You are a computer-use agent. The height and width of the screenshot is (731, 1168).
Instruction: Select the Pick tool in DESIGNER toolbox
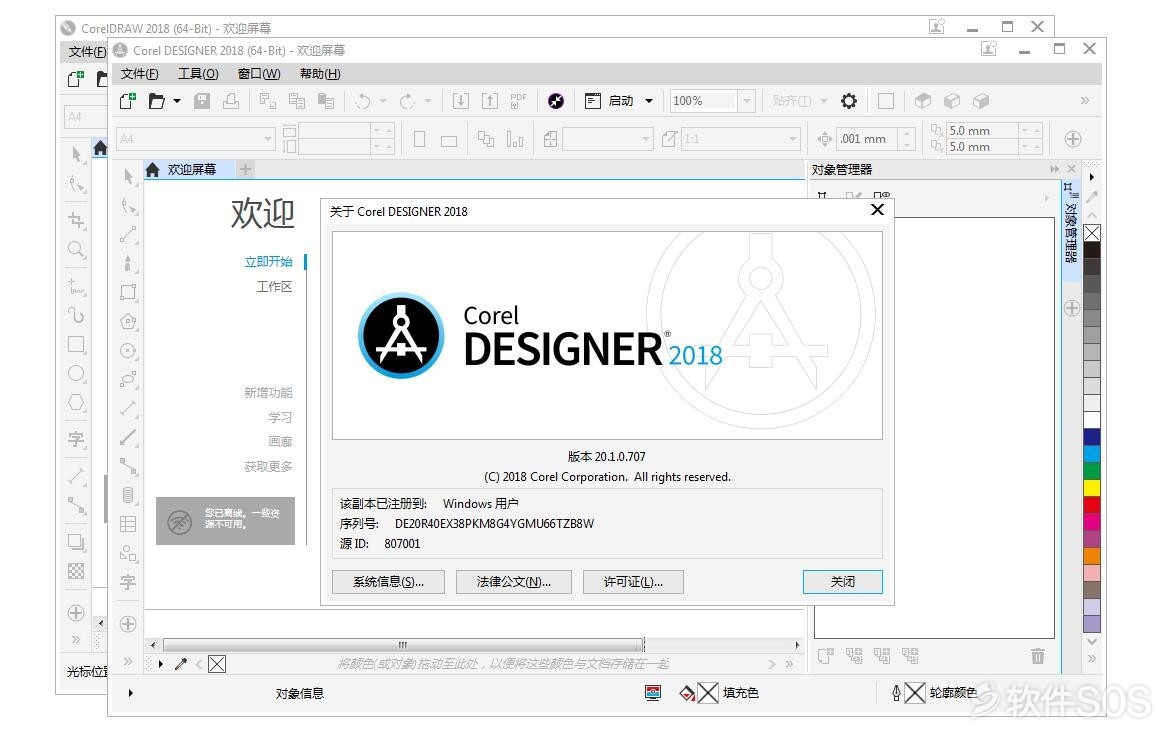[x=128, y=177]
